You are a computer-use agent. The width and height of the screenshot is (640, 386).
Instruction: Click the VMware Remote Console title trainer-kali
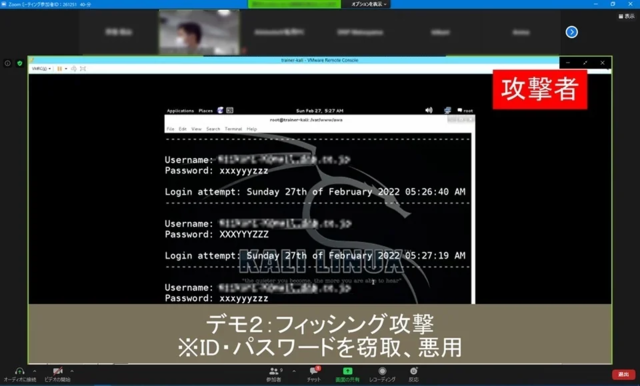coord(320,60)
